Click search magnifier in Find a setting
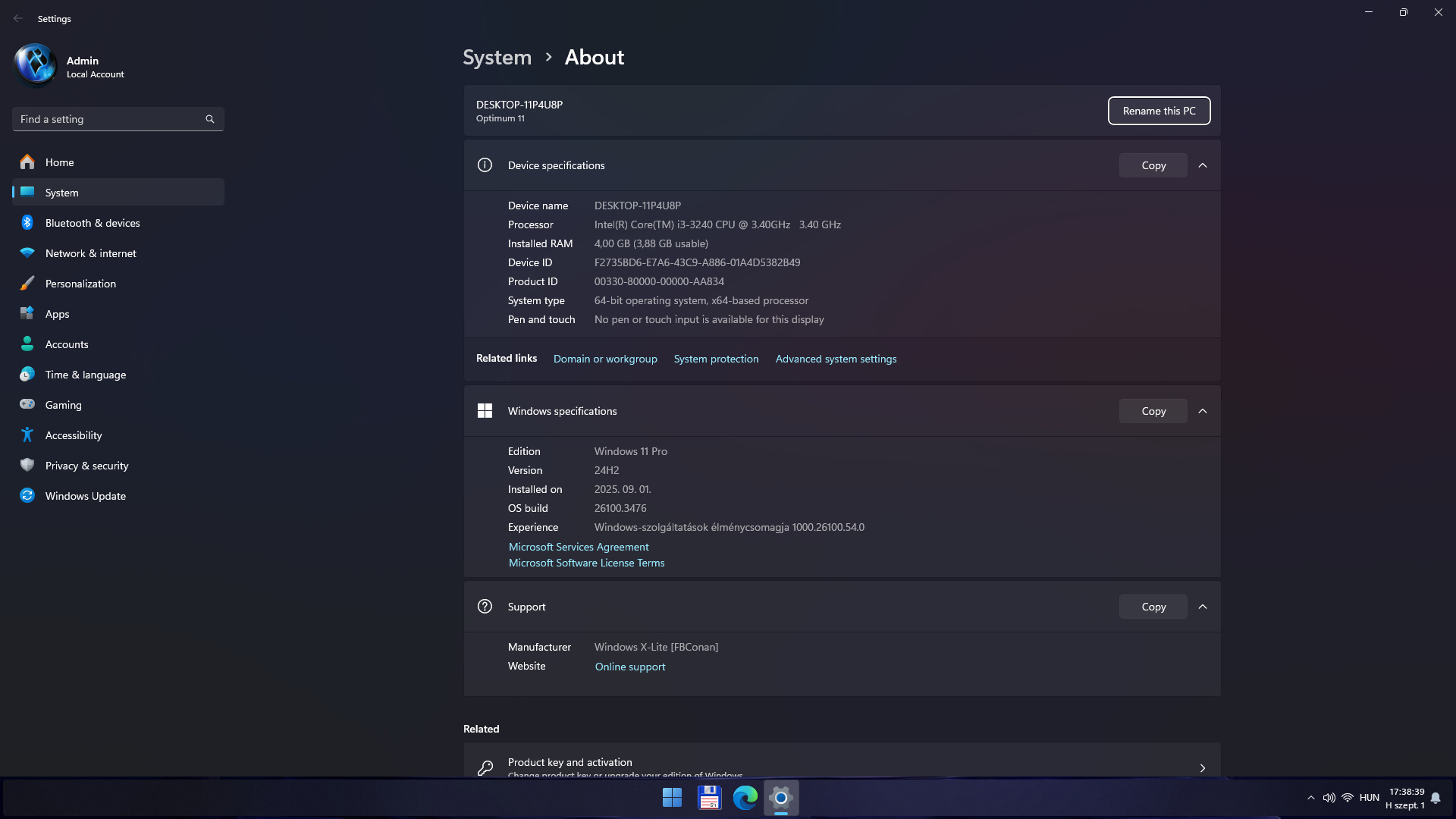This screenshot has height=819, width=1456. pyautogui.click(x=210, y=119)
